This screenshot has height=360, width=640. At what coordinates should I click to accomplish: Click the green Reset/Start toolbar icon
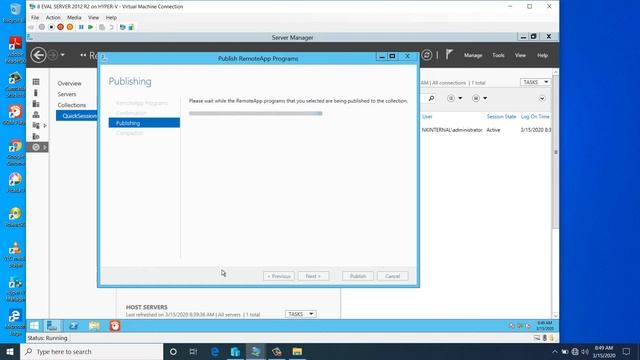click(x=91, y=27)
